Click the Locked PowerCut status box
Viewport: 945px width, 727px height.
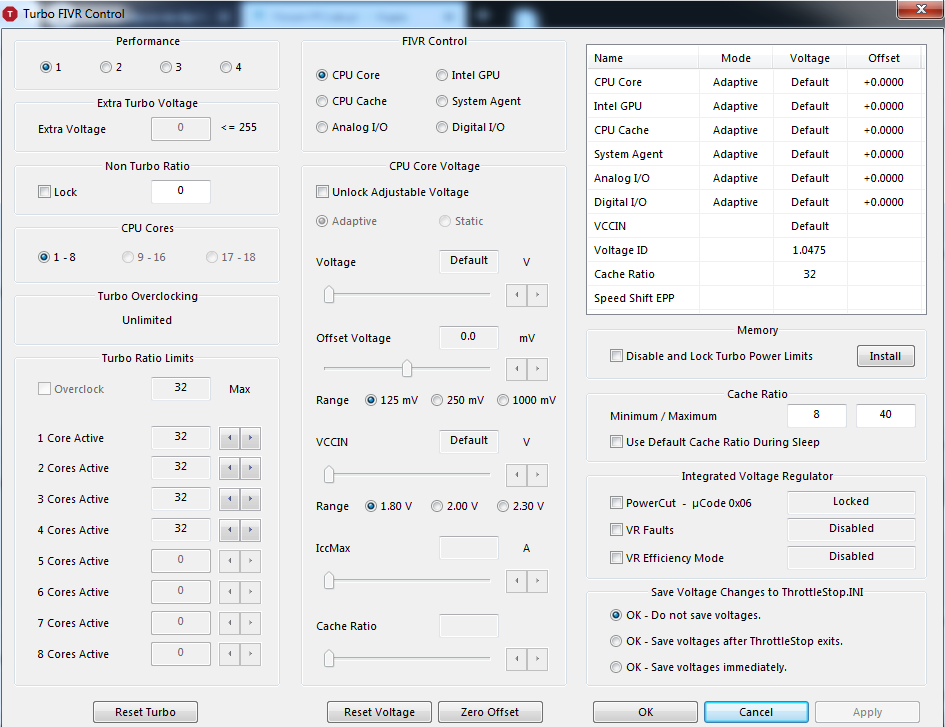coord(851,502)
